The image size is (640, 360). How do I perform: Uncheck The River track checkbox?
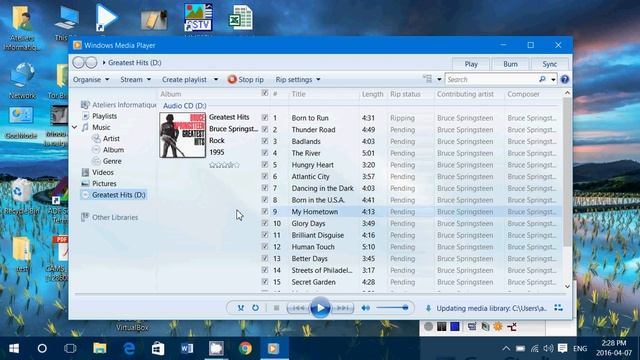(x=265, y=153)
